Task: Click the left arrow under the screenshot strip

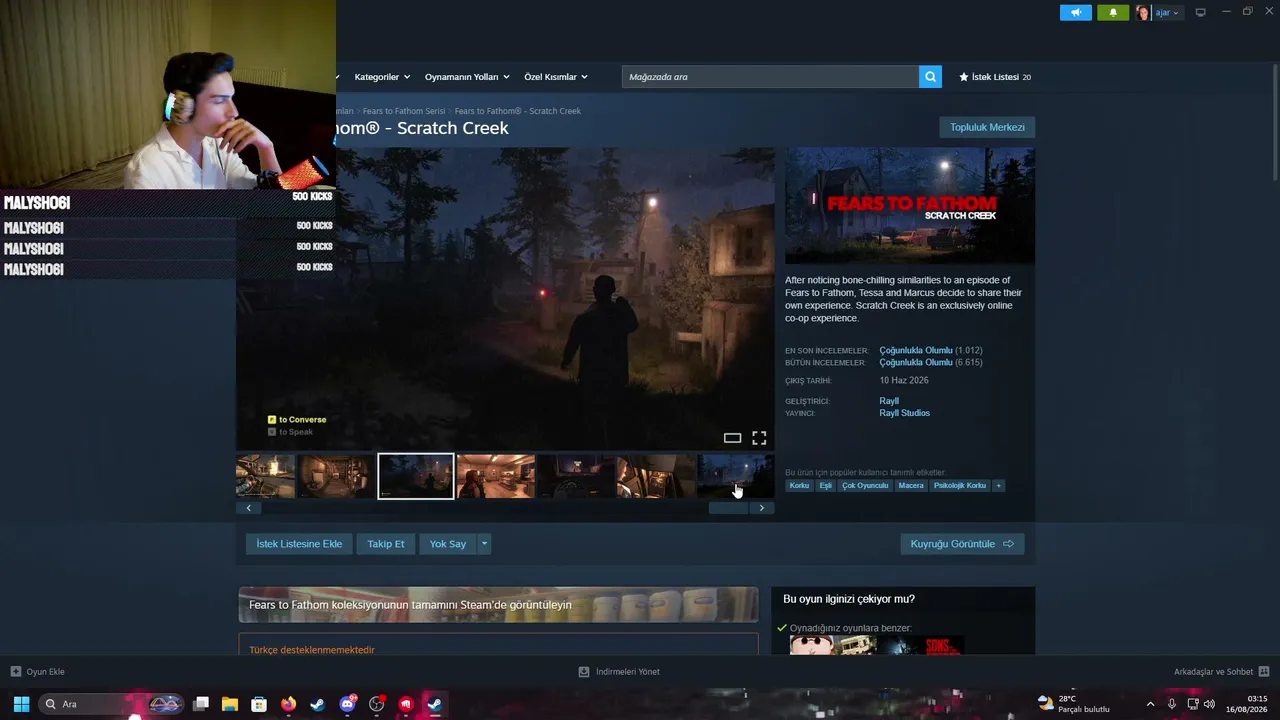Action: coord(248,508)
